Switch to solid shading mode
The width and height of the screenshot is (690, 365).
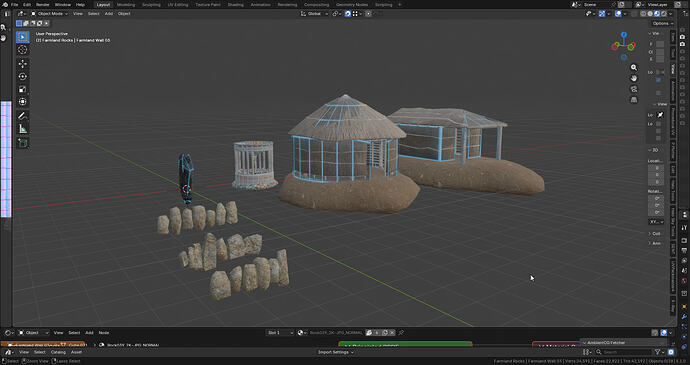(x=650, y=14)
